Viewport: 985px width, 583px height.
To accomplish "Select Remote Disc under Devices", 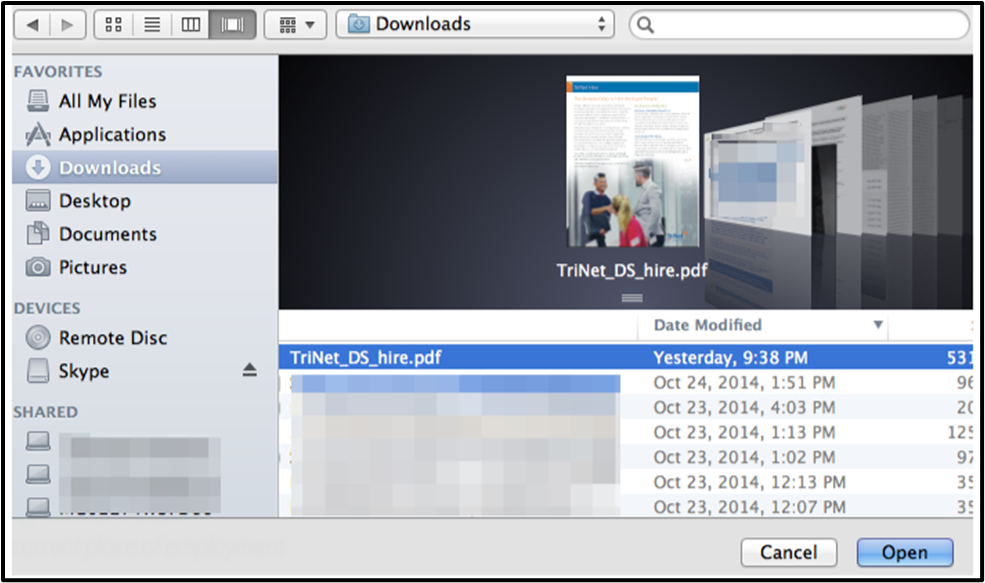I will click(112, 338).
